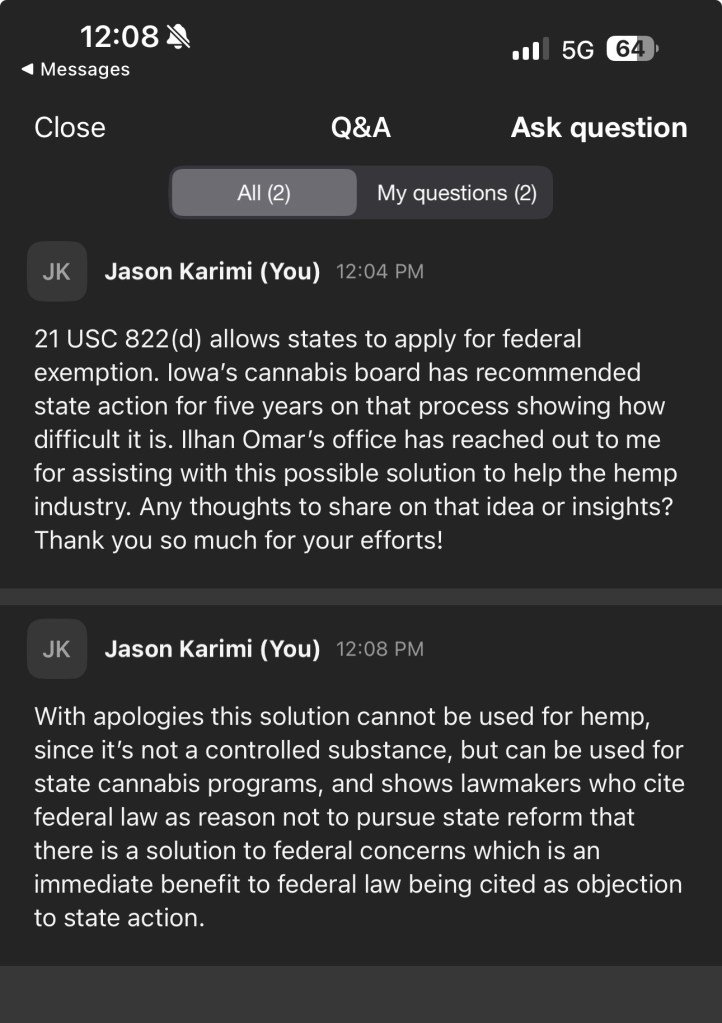The image size is (722, 1023).
Task: Tap JK avatar on the 12:04 PM question
Action: pyautogui.click(x=57, y=271)
